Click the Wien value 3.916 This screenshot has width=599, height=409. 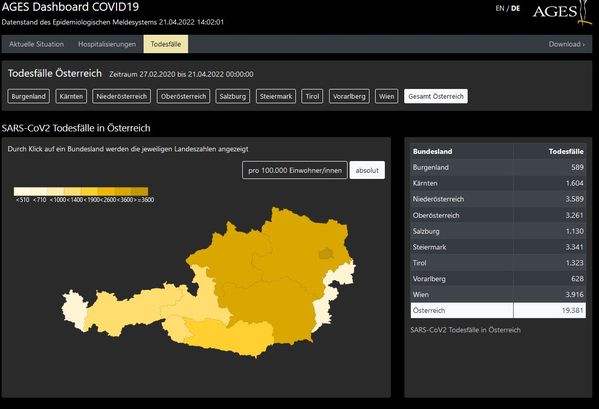(575, 294)
